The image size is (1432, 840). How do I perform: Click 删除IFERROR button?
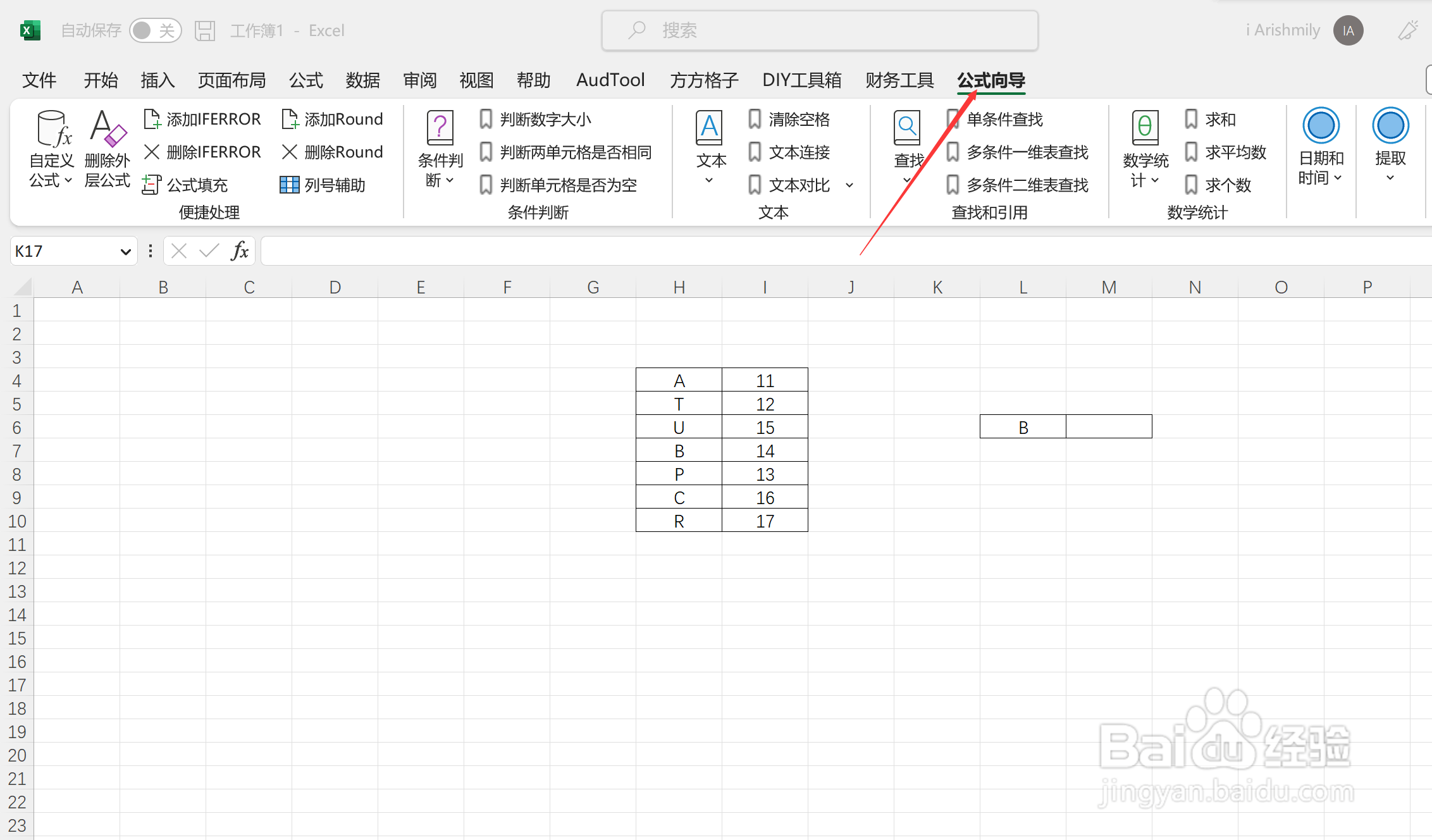[x=202, y=152]
